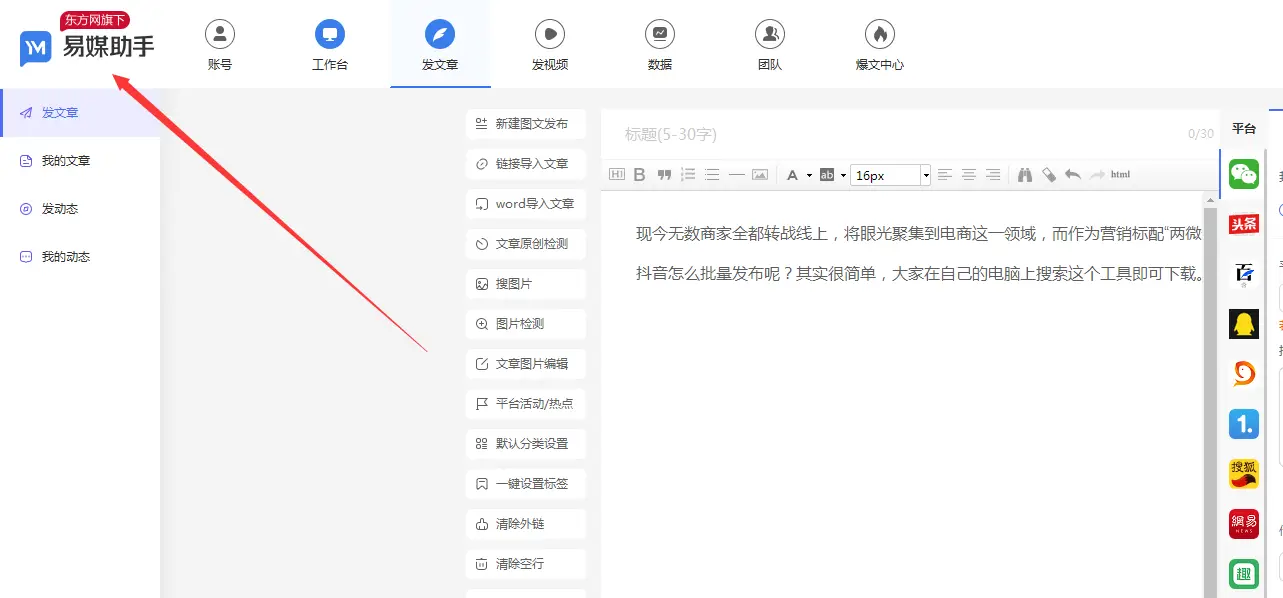
Task: Apply font color with the A icon
Action: tap(793, 175)
